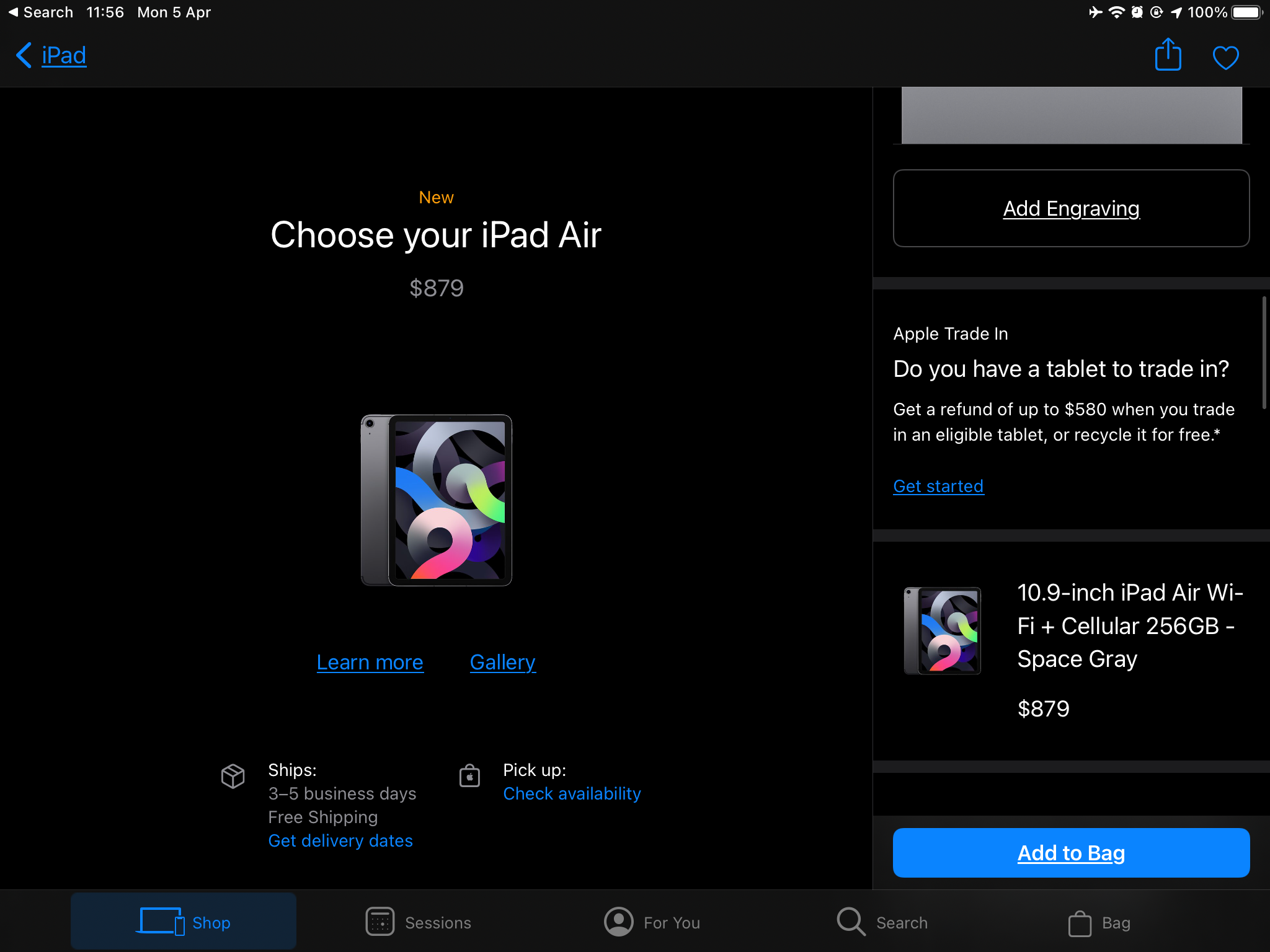Viewport: 1270px width, 952px height.
Task: Tap the share icon in header
Action: [x=1168, y=55]
